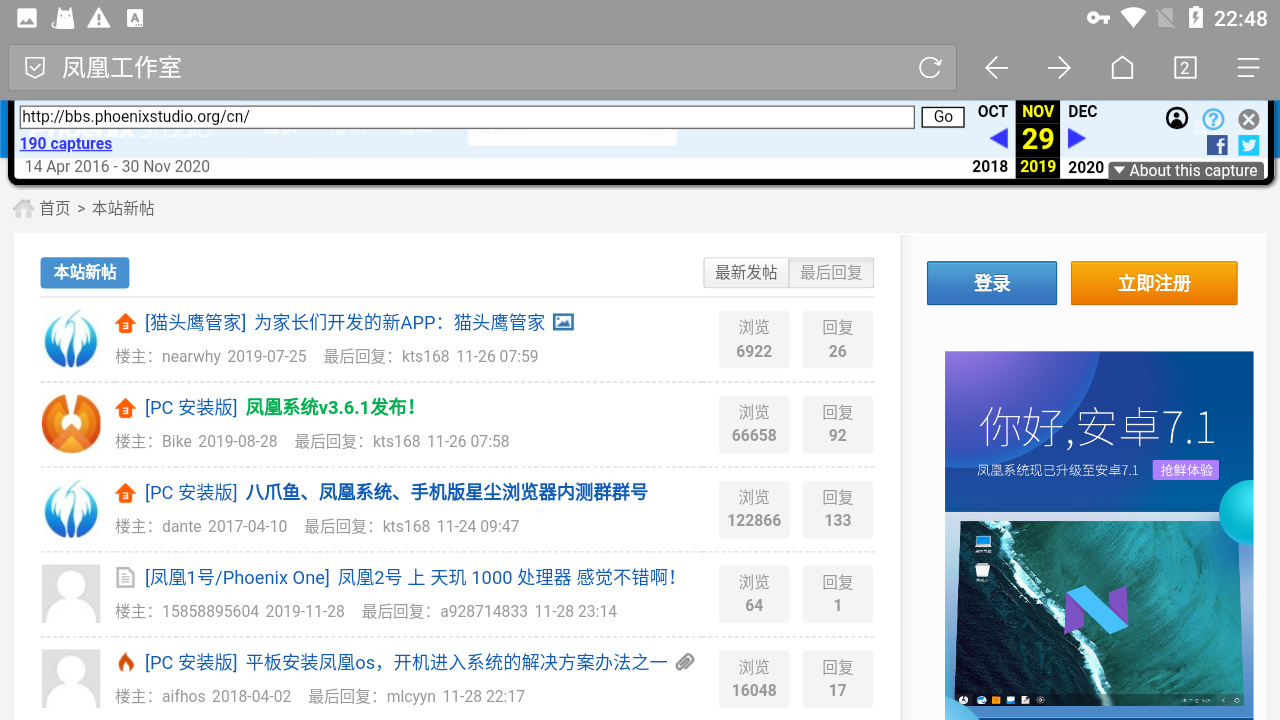Click the orange 立即注册 button
Viewport: 1280px width, 720px height.
[1154, 283]
